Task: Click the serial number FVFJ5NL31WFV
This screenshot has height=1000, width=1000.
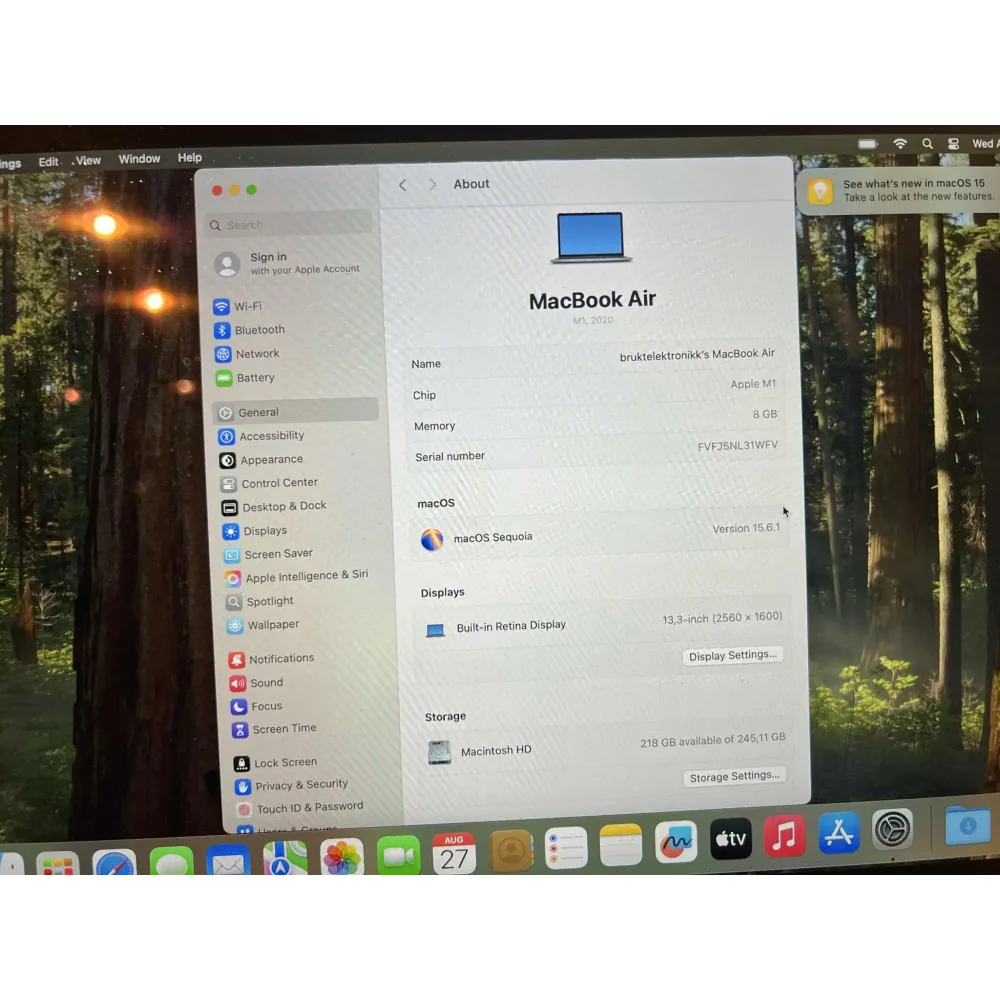Action: pyautogui.click(x=737, y=446)
